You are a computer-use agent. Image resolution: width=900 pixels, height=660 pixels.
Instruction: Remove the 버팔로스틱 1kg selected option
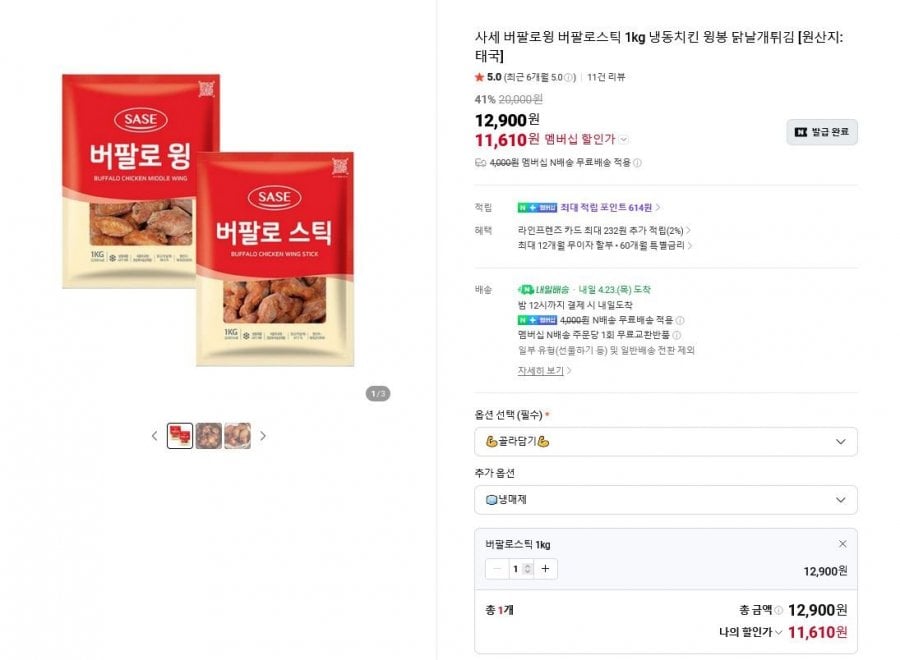click(842, 544)
